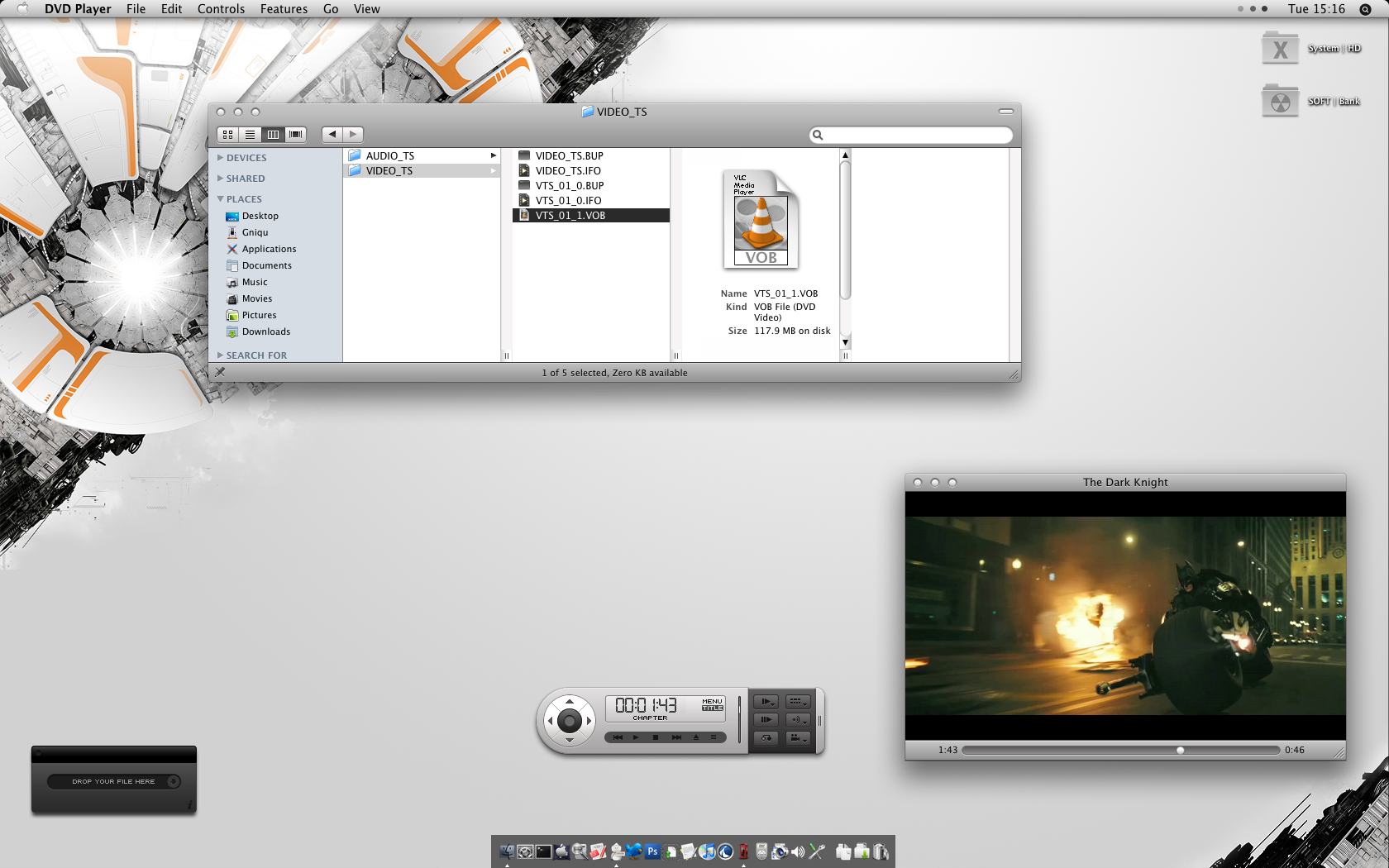Click the drawer handle on DVD controller
The width and height of the screenshot is (1389, 868).
[819, 721]
